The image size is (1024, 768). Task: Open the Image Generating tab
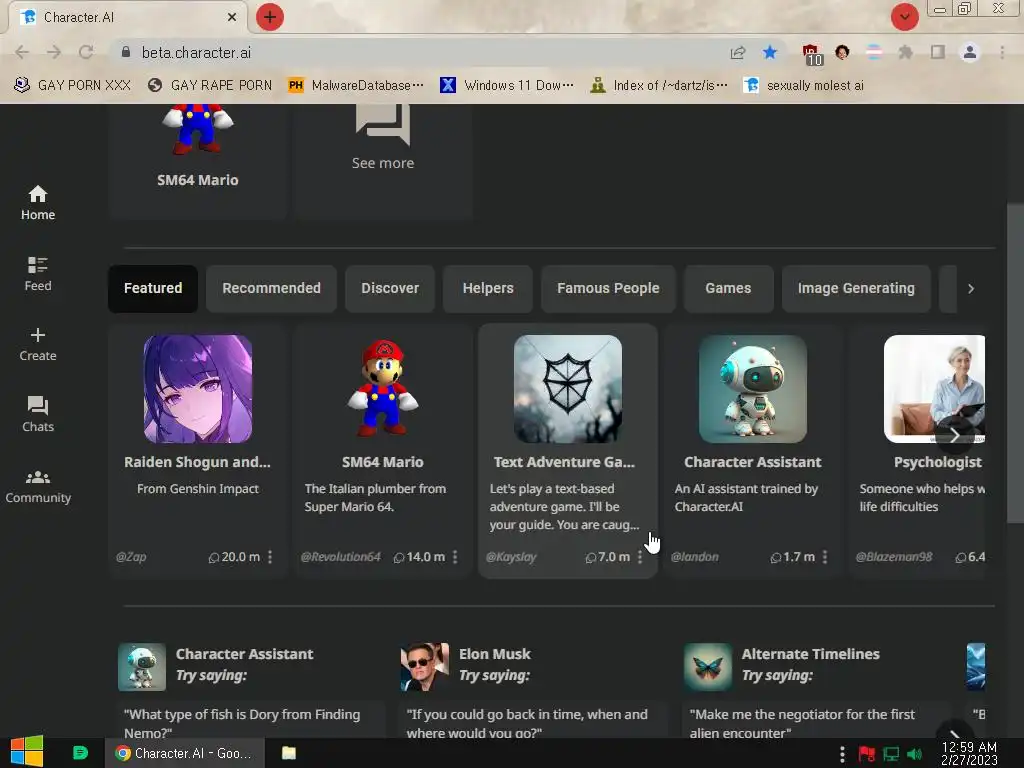[x=856, y=288]
